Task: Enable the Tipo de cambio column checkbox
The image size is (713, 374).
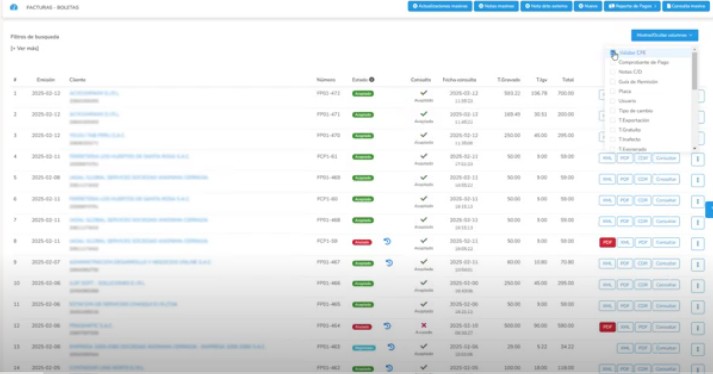Action: [x=613, y=111]
